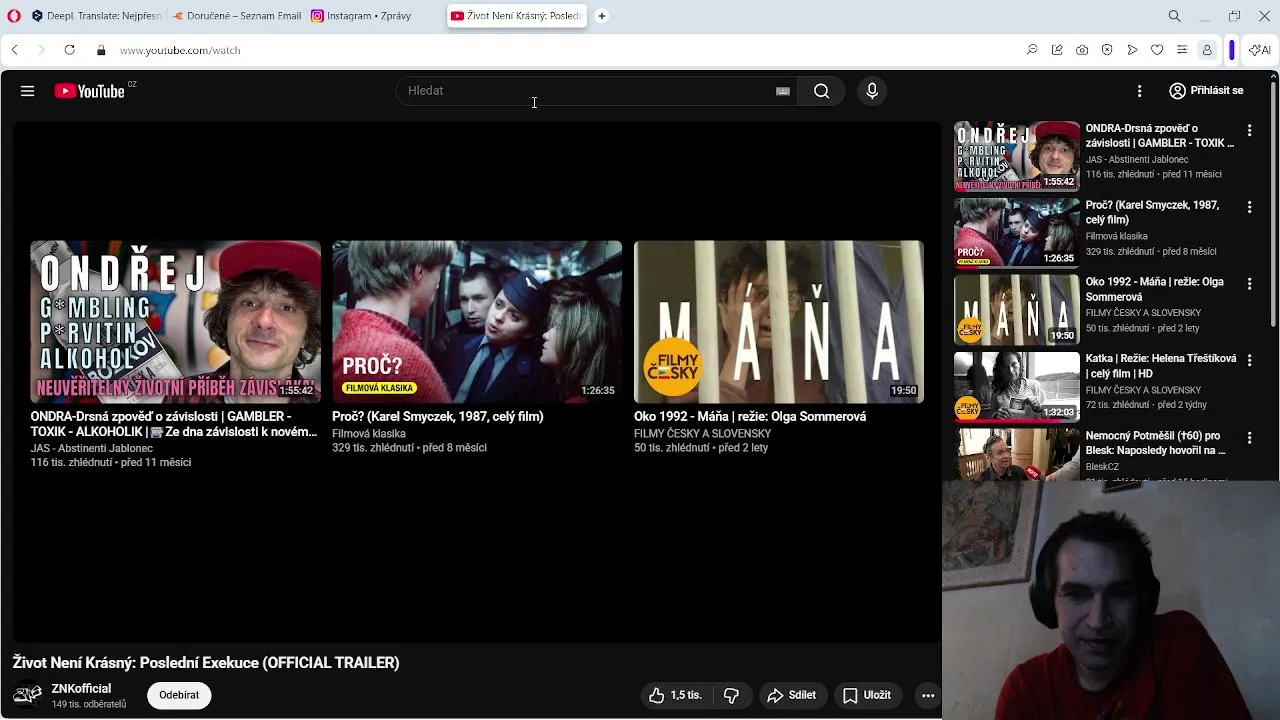The image size is (1280, 720).
Task: Open the on-screen keyboard in search box
Action: pyautogui.click(x=783, y=91)
